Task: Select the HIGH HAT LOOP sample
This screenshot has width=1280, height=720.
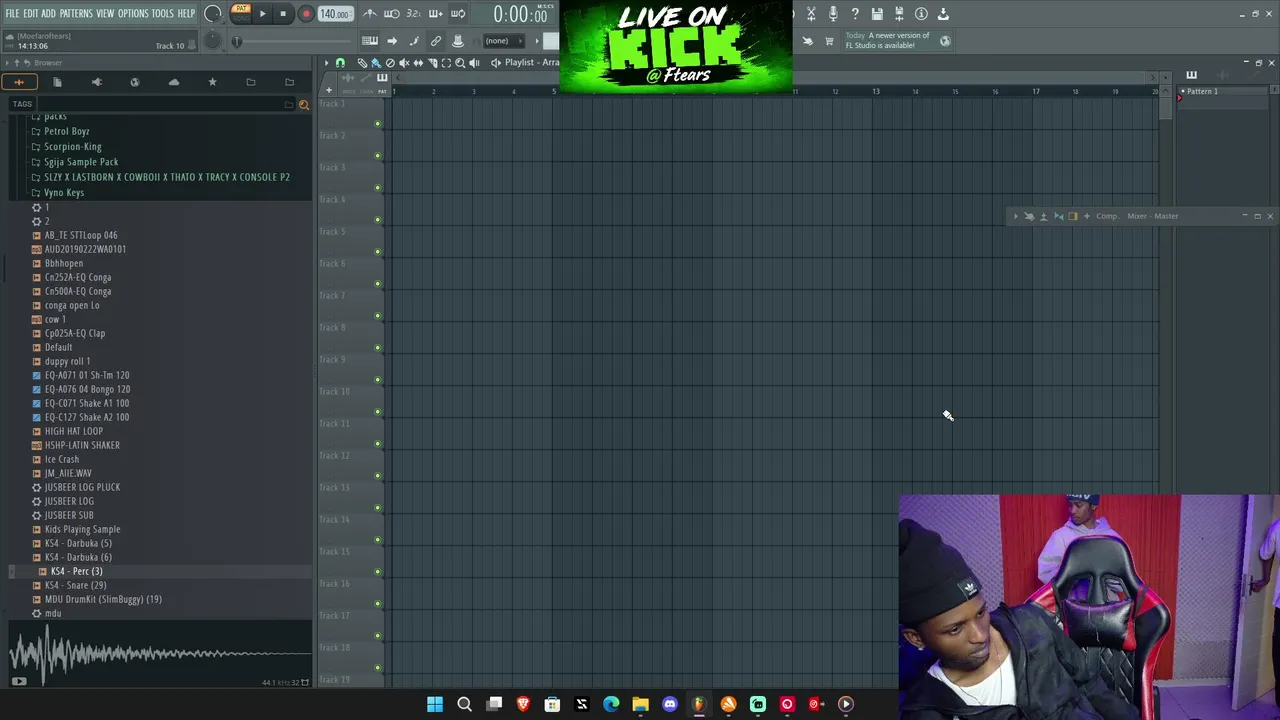Action: [73, 431]
